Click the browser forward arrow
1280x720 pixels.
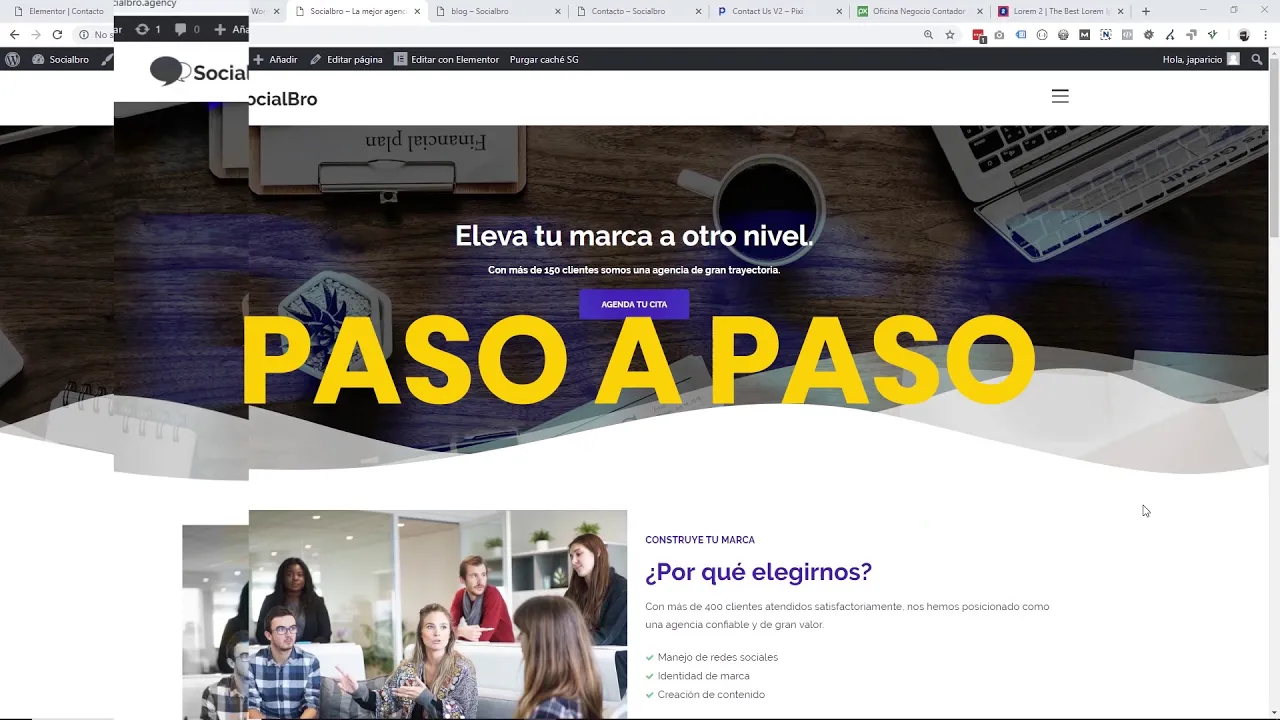point(36,34)
